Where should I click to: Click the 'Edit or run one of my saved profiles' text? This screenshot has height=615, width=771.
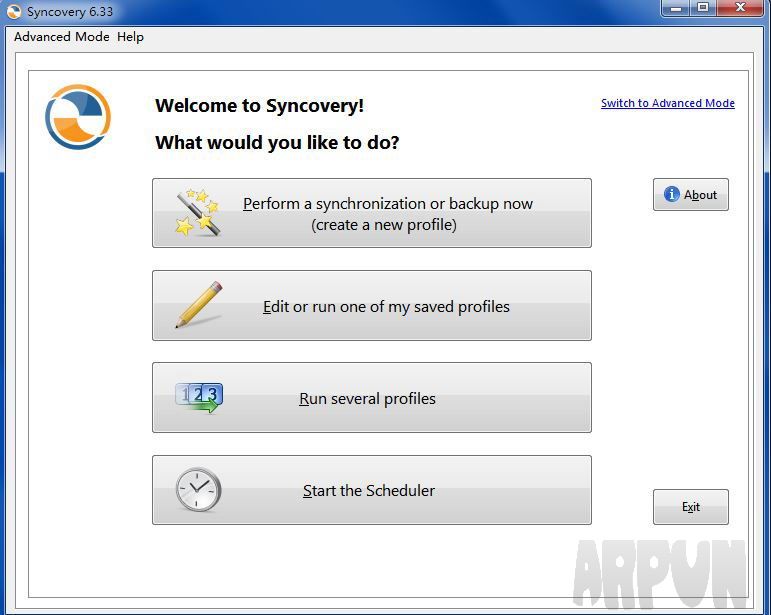[x=386, y=307]
